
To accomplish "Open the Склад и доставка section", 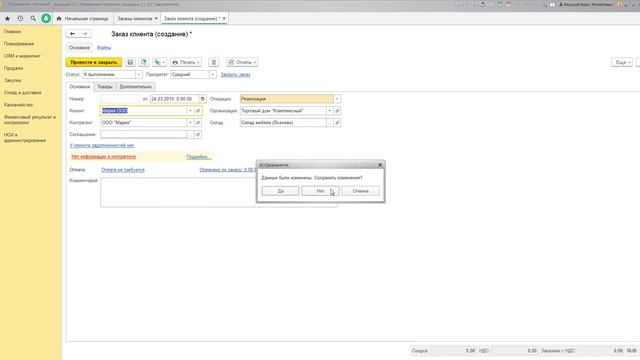I will click(22, 93).
